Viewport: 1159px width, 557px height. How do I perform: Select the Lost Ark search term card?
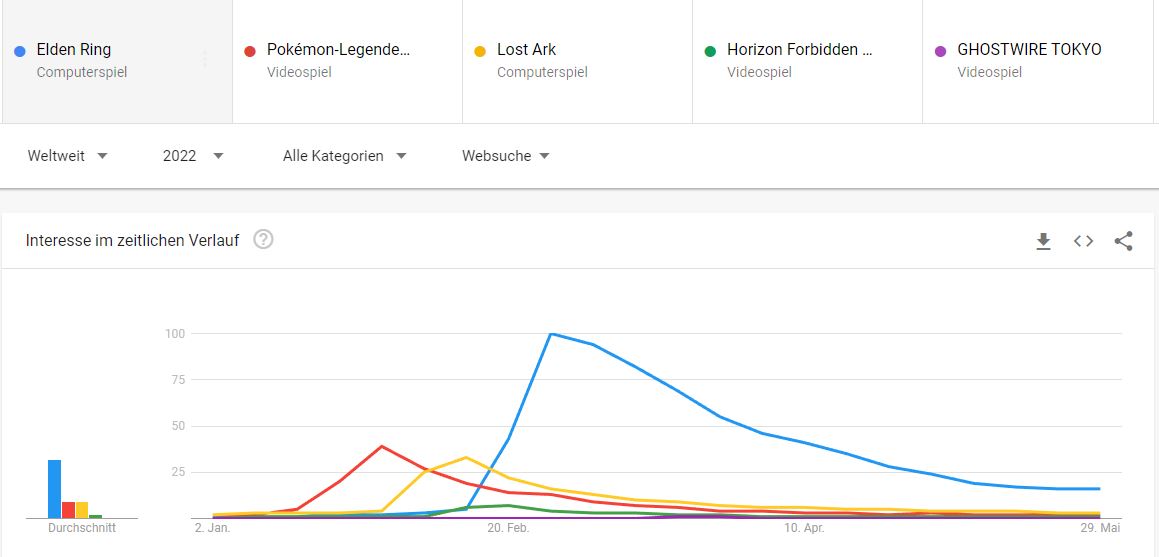[577, 61]
